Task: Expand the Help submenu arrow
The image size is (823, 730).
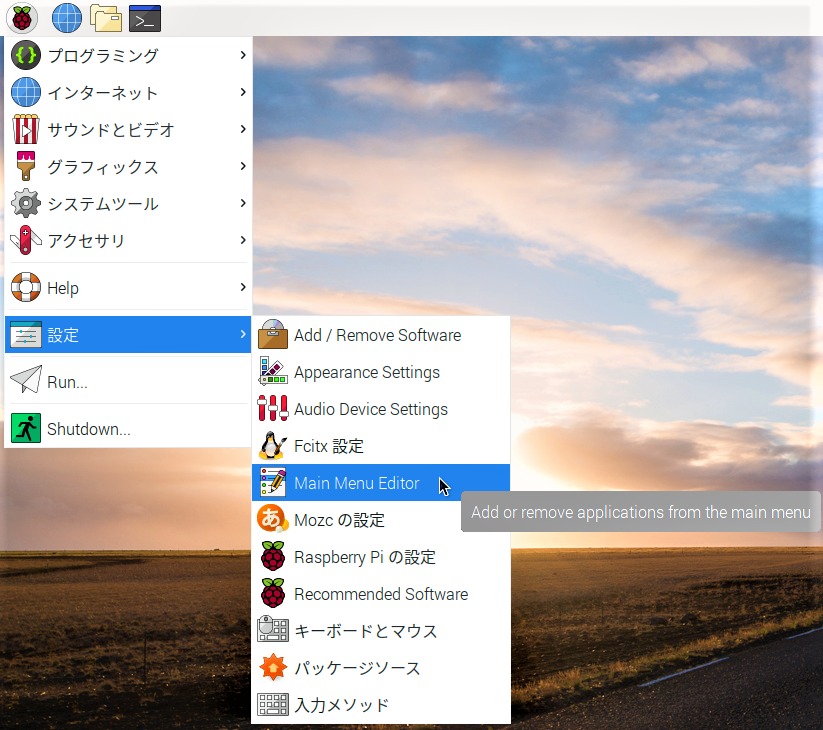Action: coord(242,287)
